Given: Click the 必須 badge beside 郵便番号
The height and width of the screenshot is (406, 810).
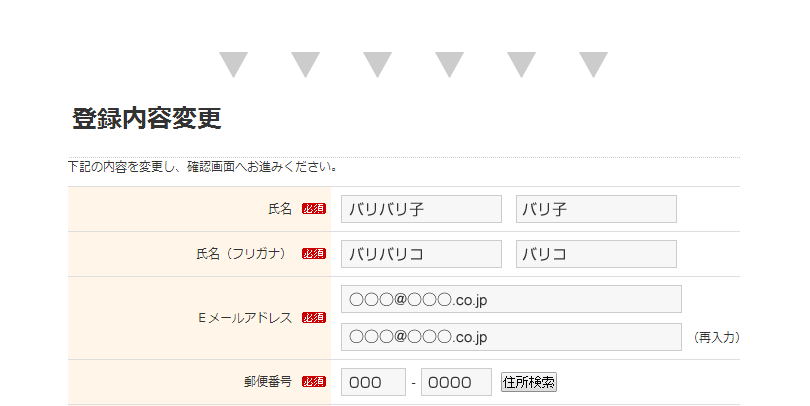Looking at the screenshot, I should pyautogui.click(x=314, y=382).
